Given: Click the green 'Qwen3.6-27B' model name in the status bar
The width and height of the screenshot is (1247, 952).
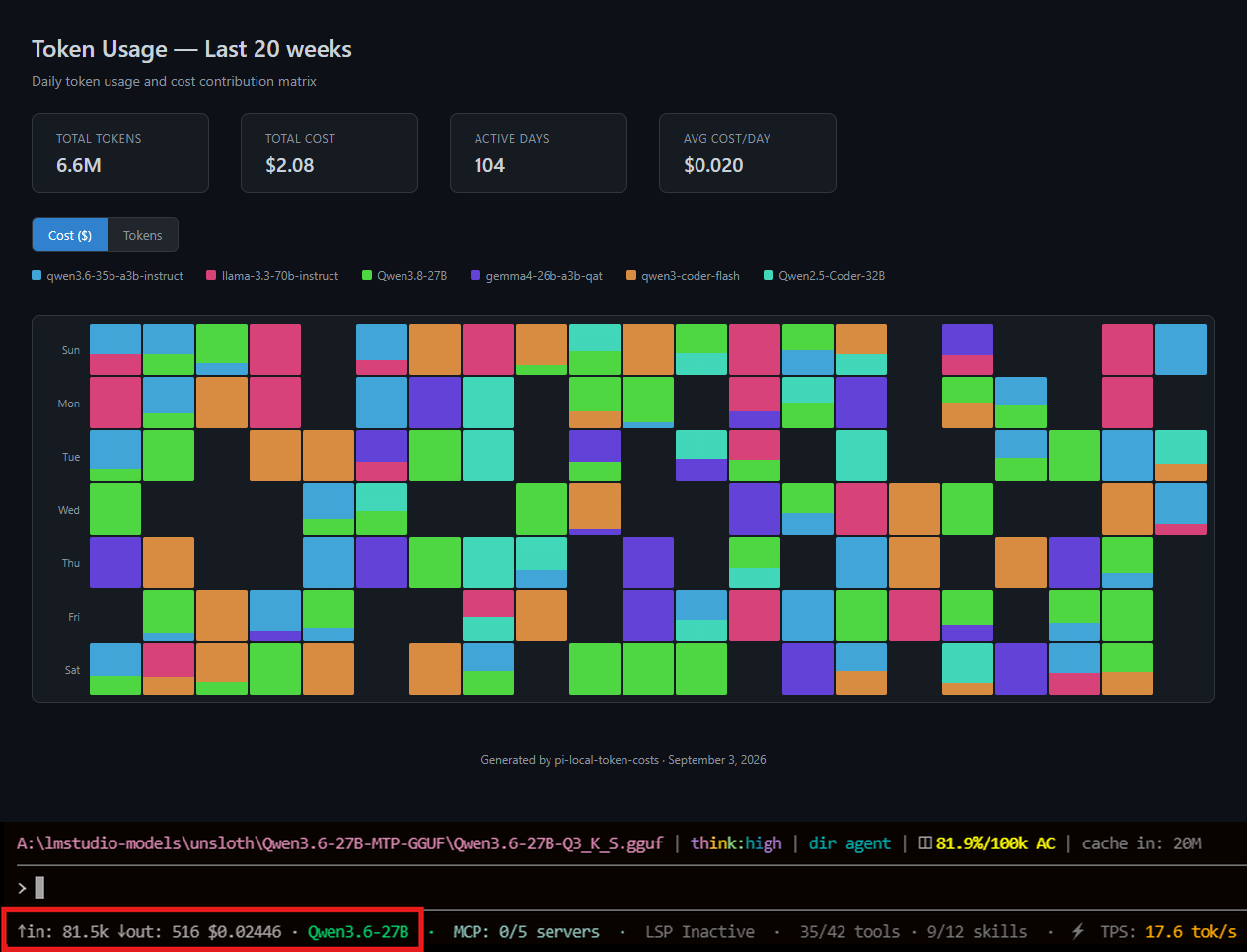Looking at the screenshot, I should pyautogui.click(x=358, y=931).
